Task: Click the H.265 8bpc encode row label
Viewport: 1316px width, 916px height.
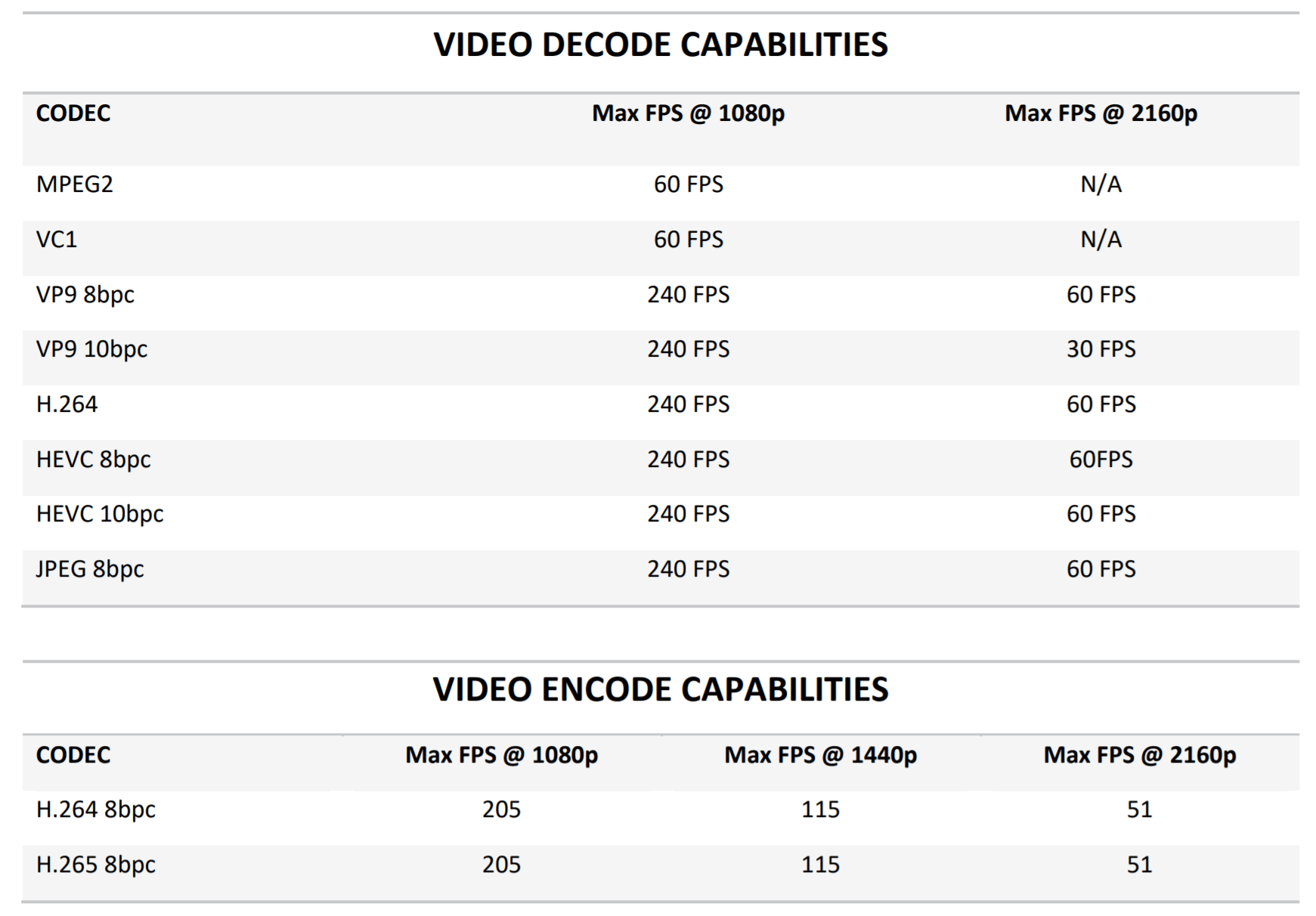Action: pyautogui.click(x=96, y=865)
